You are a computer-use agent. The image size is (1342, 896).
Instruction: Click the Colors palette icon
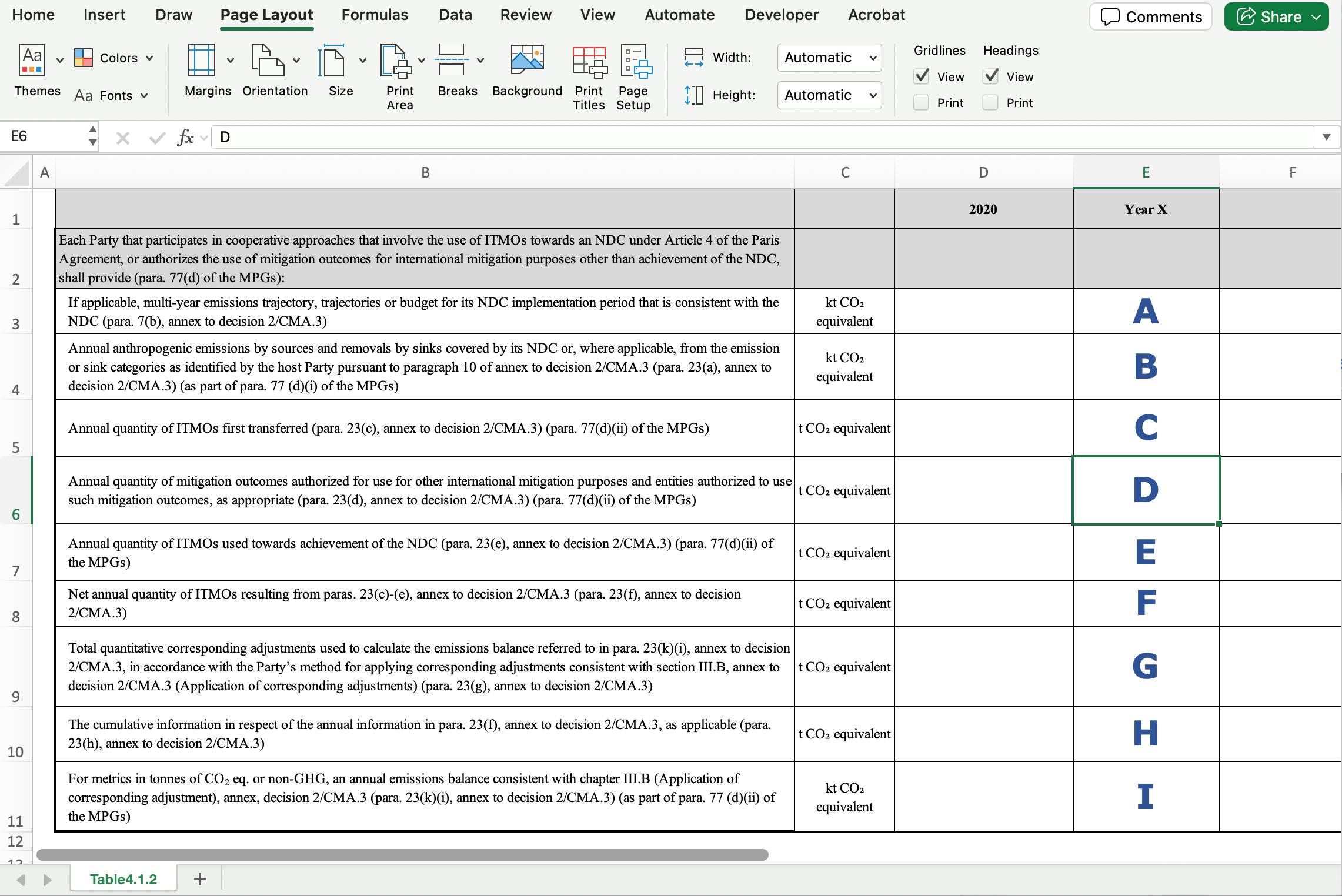84,58
